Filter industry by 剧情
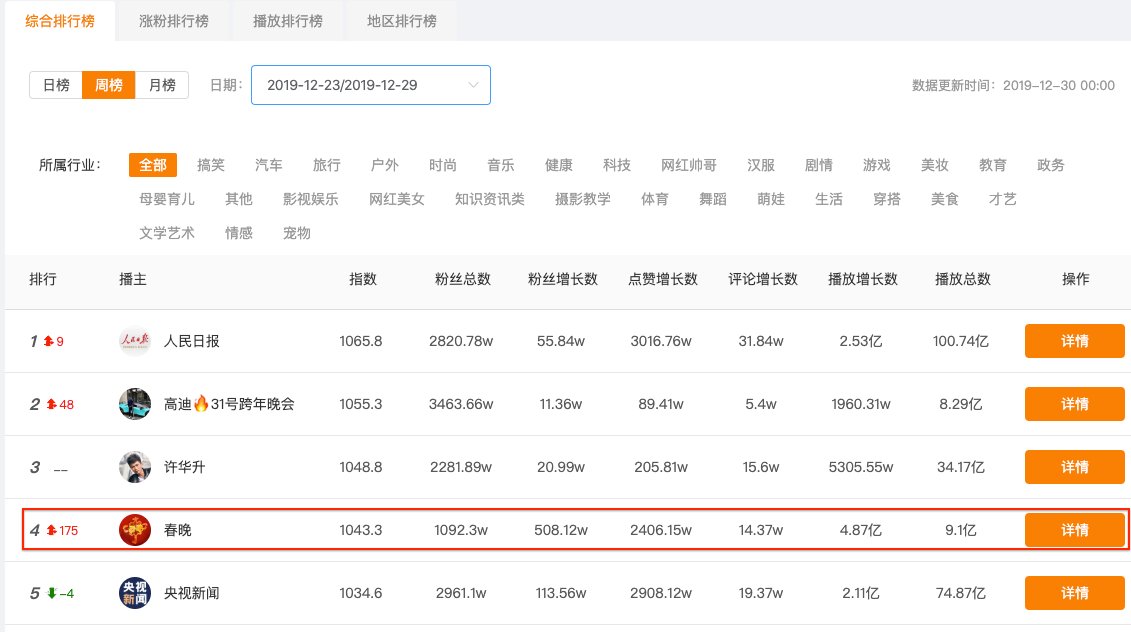1131x632 pixels. coord(819,165)
